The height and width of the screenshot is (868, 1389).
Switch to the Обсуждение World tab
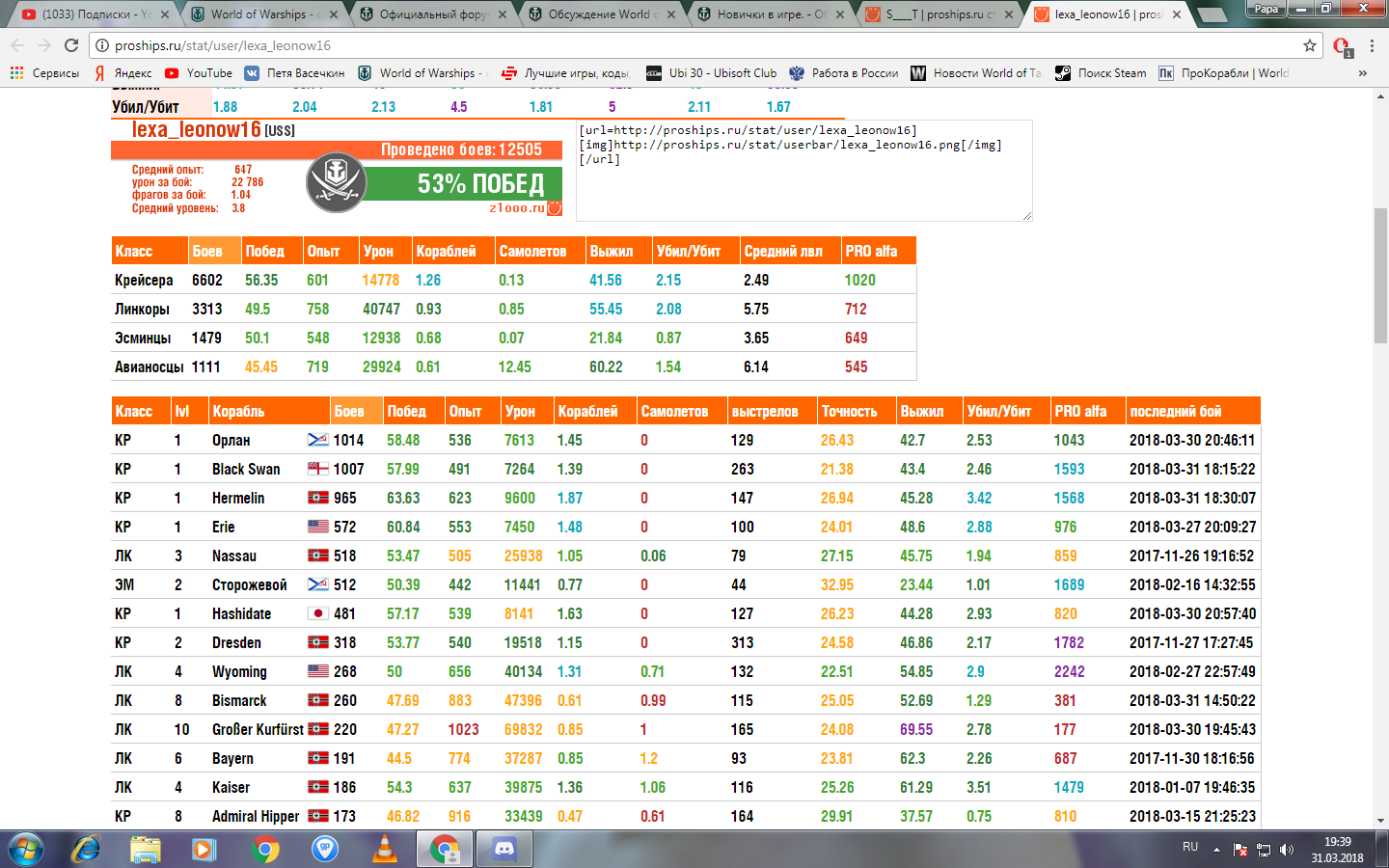(603, 14)
